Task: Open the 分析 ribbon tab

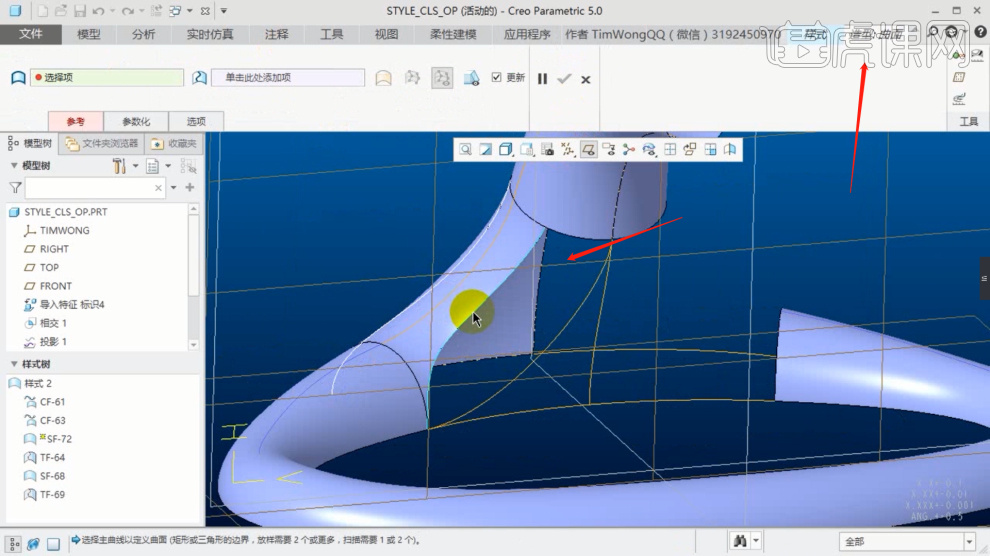Action: point(143,34)
